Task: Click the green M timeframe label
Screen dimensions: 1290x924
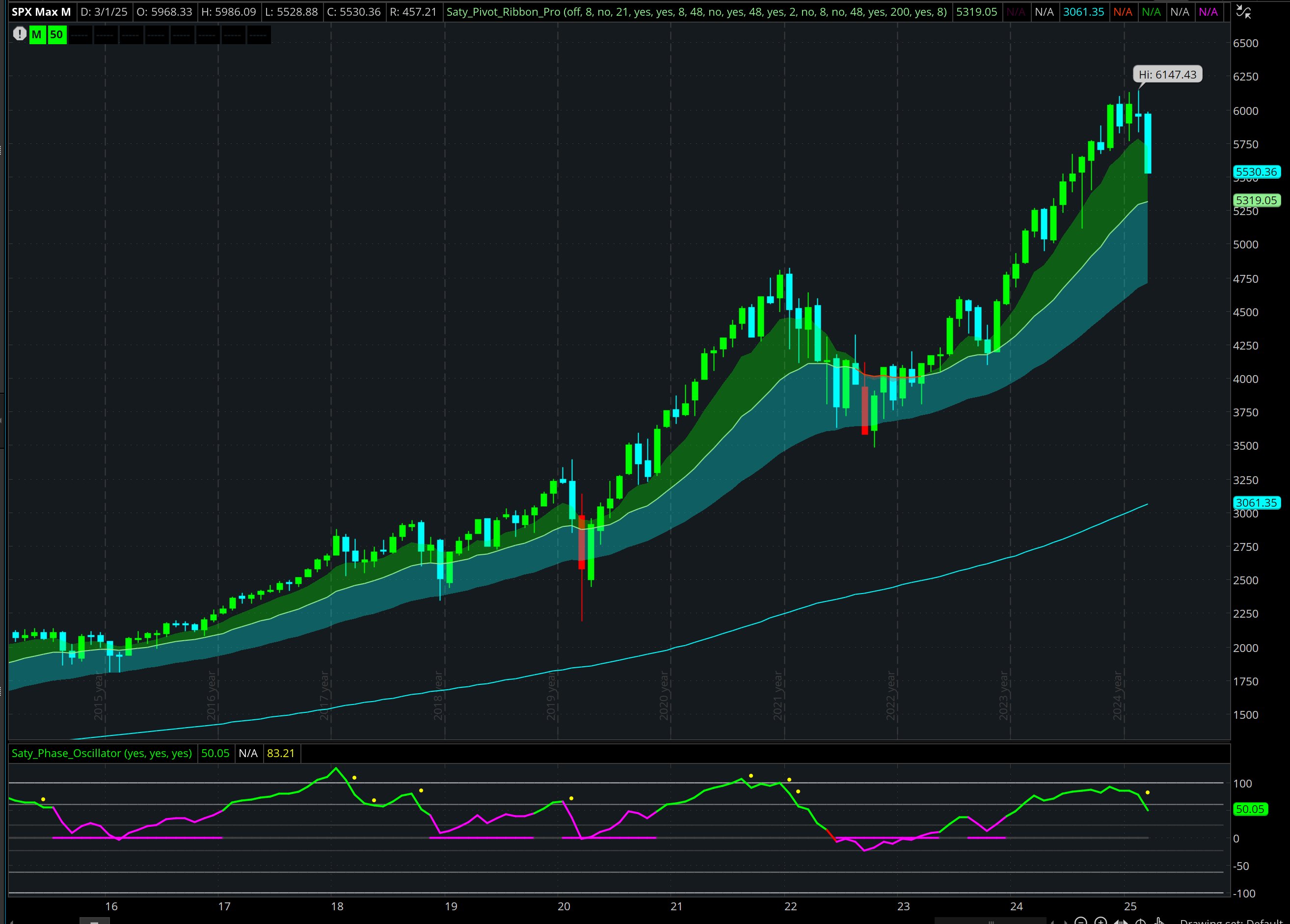Action: click(x=36, y=34)
